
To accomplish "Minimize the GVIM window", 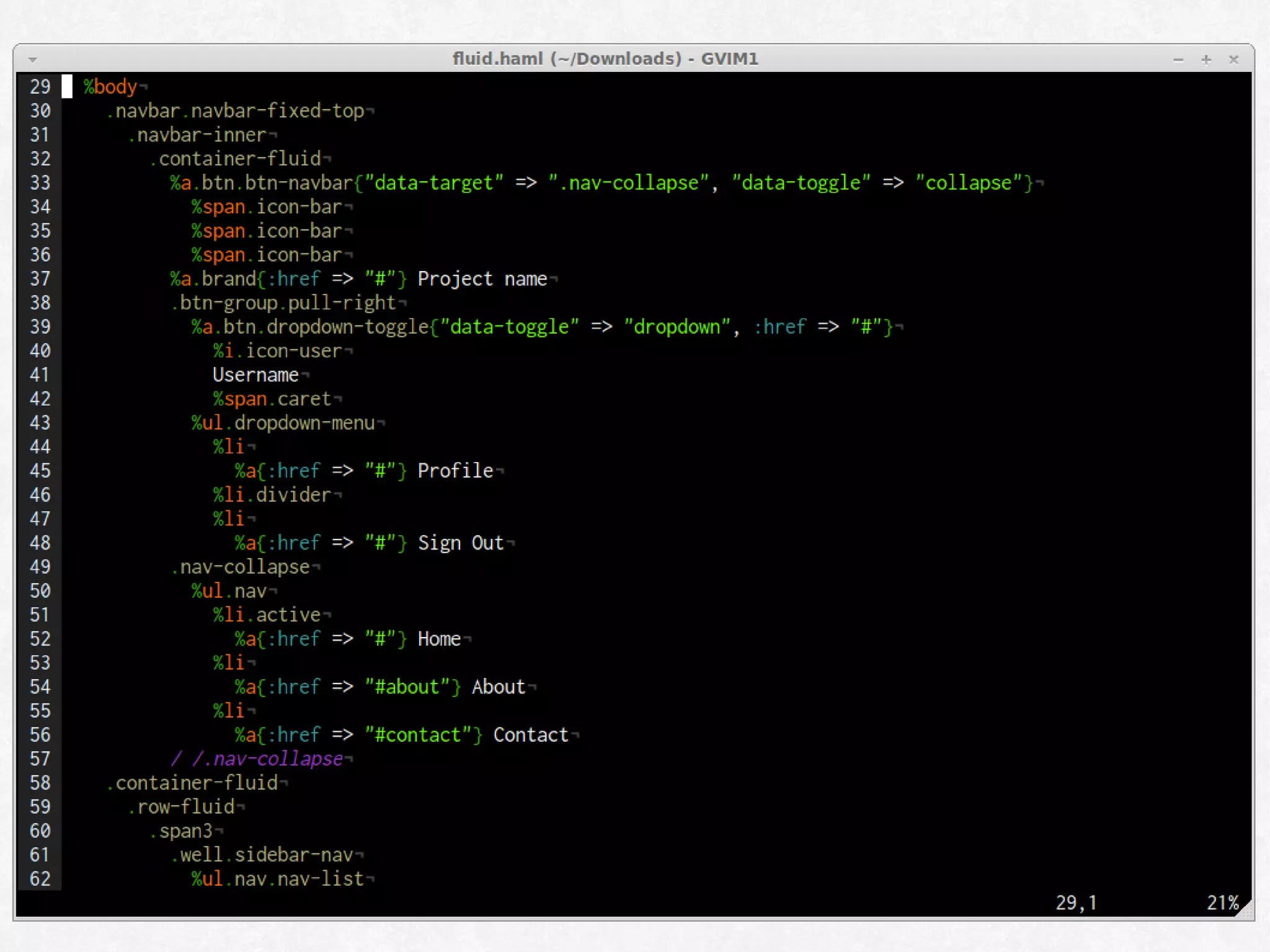I will pos(1178,60).
